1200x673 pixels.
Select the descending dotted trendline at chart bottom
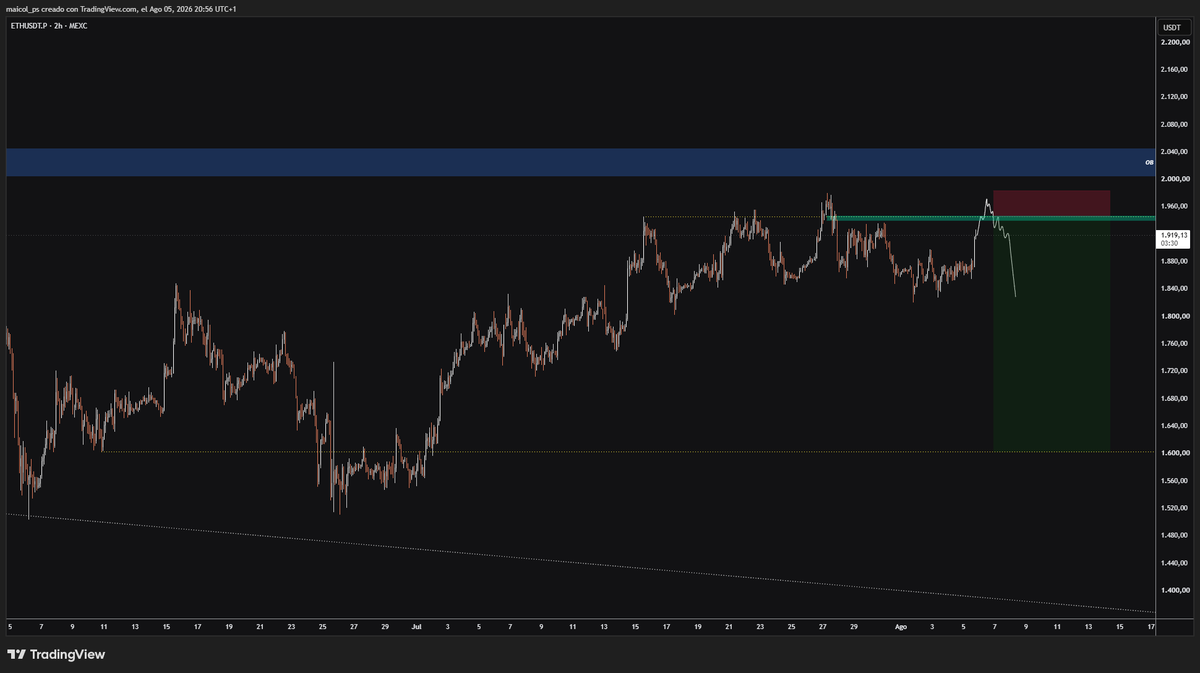click(580, 562)
